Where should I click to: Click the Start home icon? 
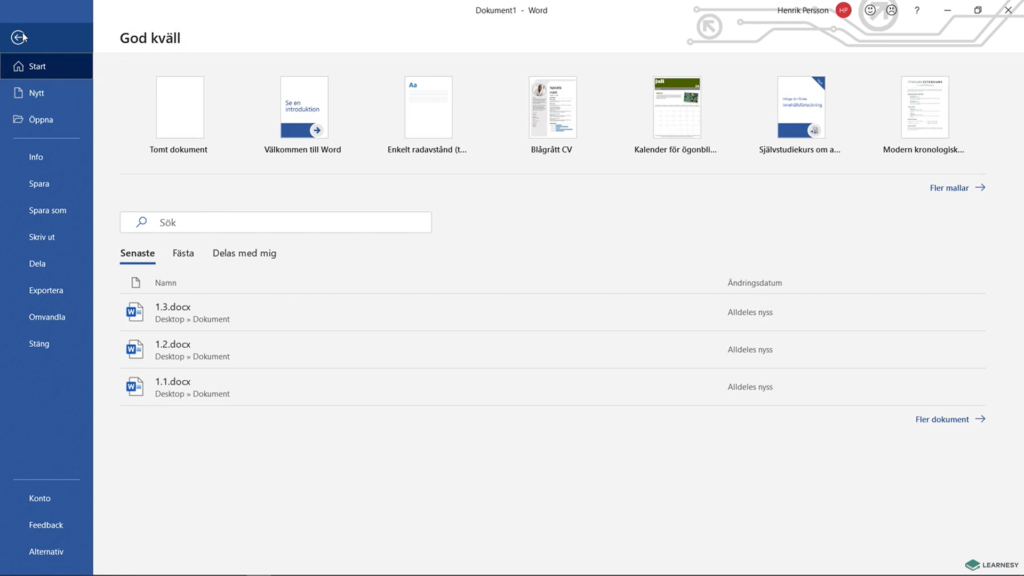pos(18,66)
